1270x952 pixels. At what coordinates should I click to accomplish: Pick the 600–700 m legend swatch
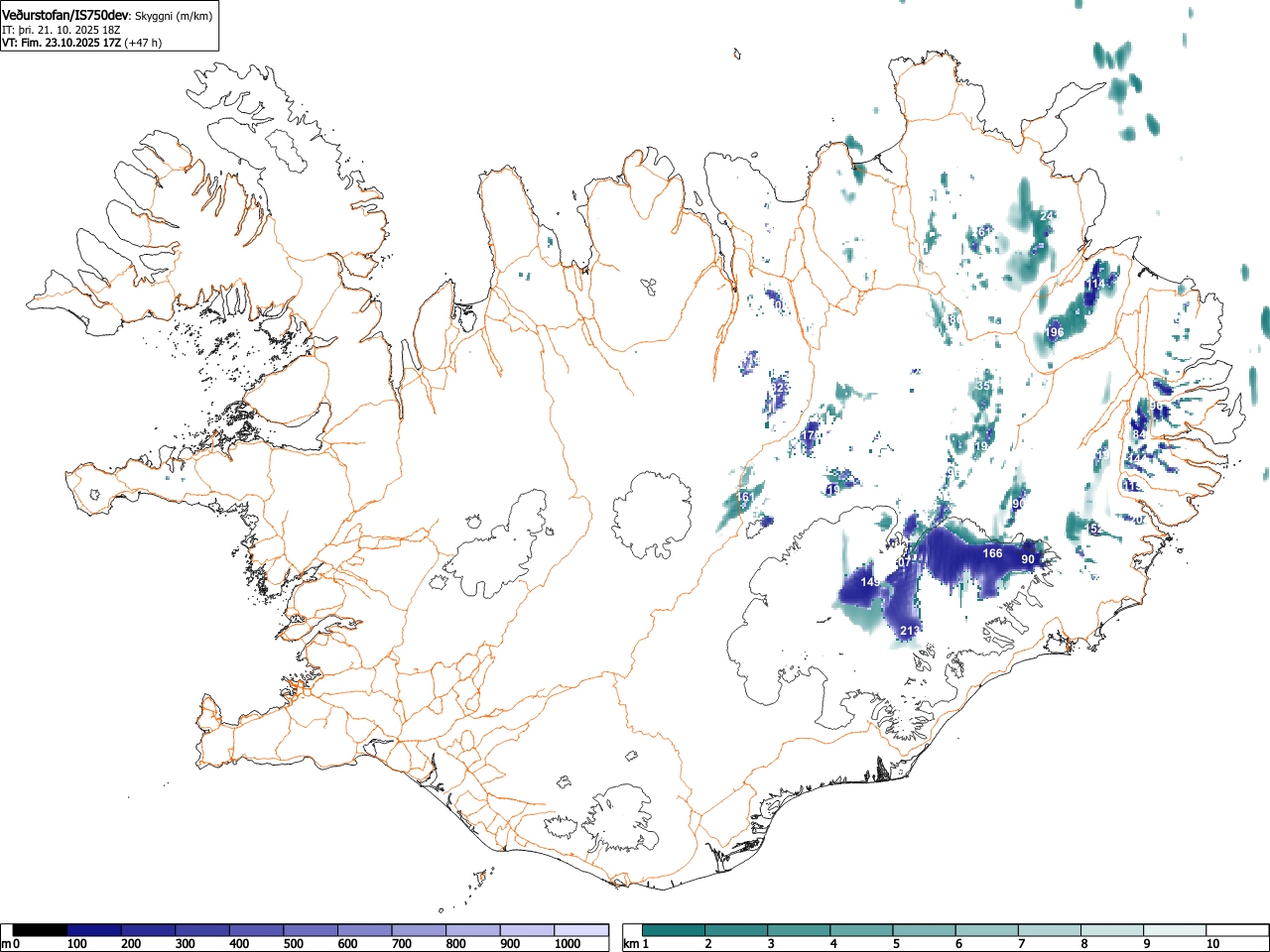tap(365, 930)
